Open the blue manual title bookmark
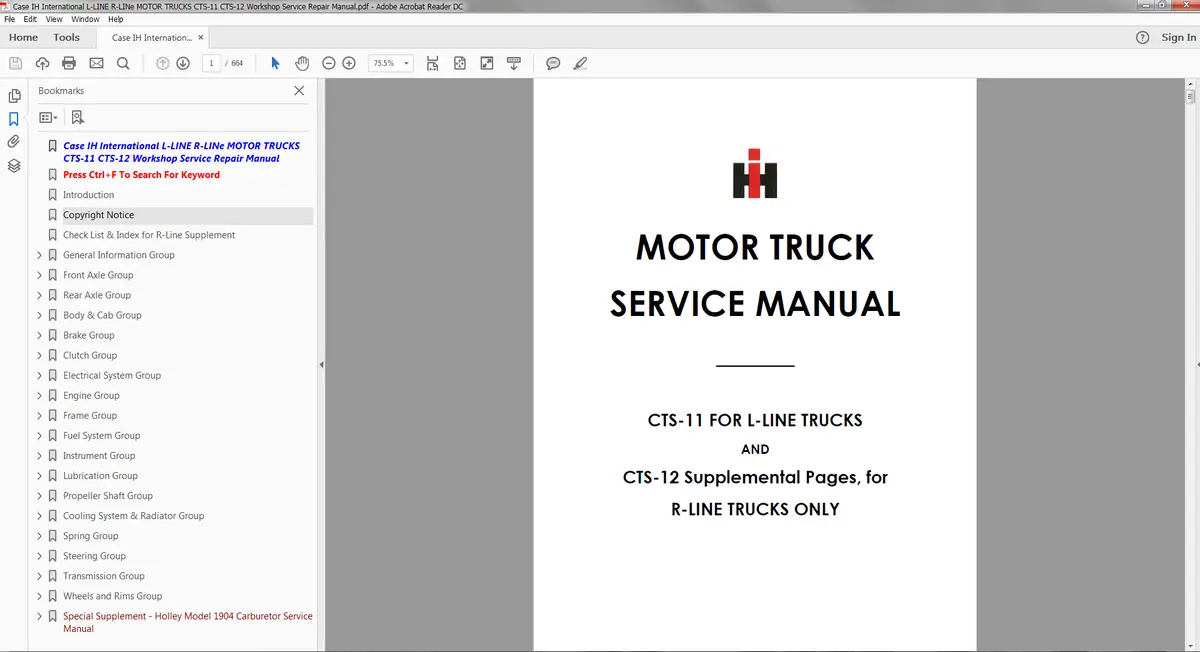Viewport: 1200px width, 652px height. [x=181, y=152]
